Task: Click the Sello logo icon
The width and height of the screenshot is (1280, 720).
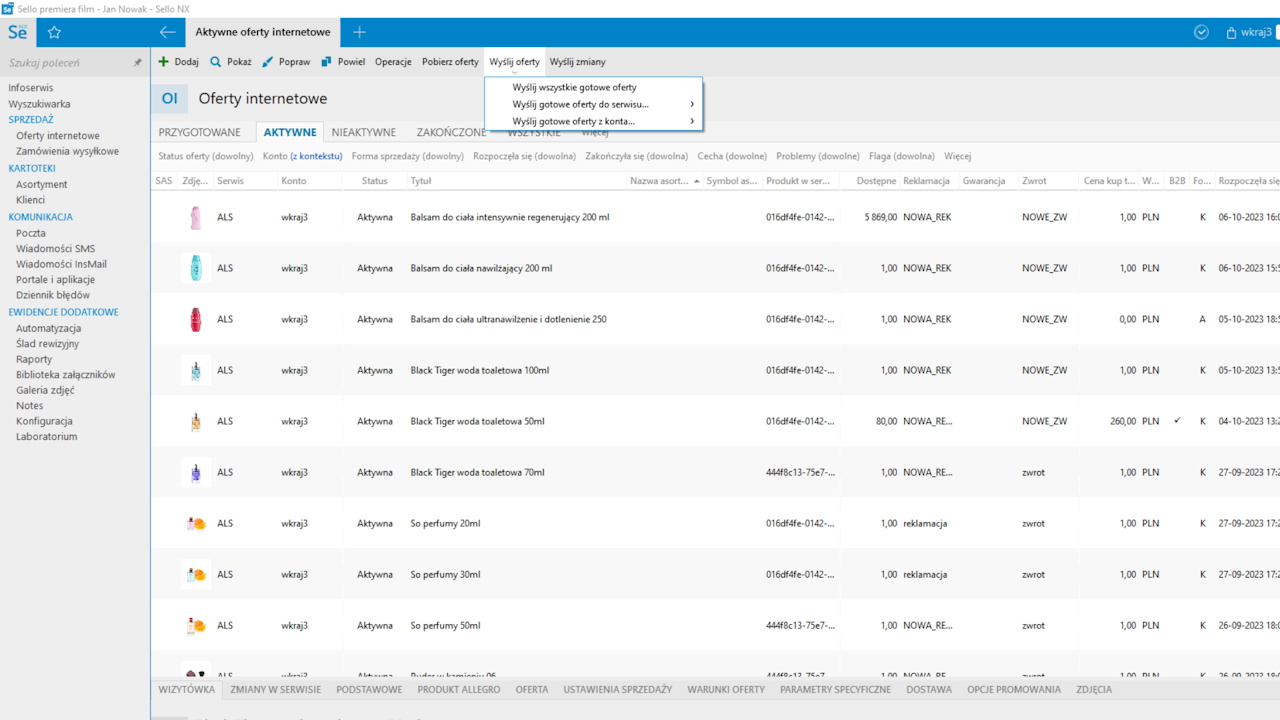Action: pos(18,32)
